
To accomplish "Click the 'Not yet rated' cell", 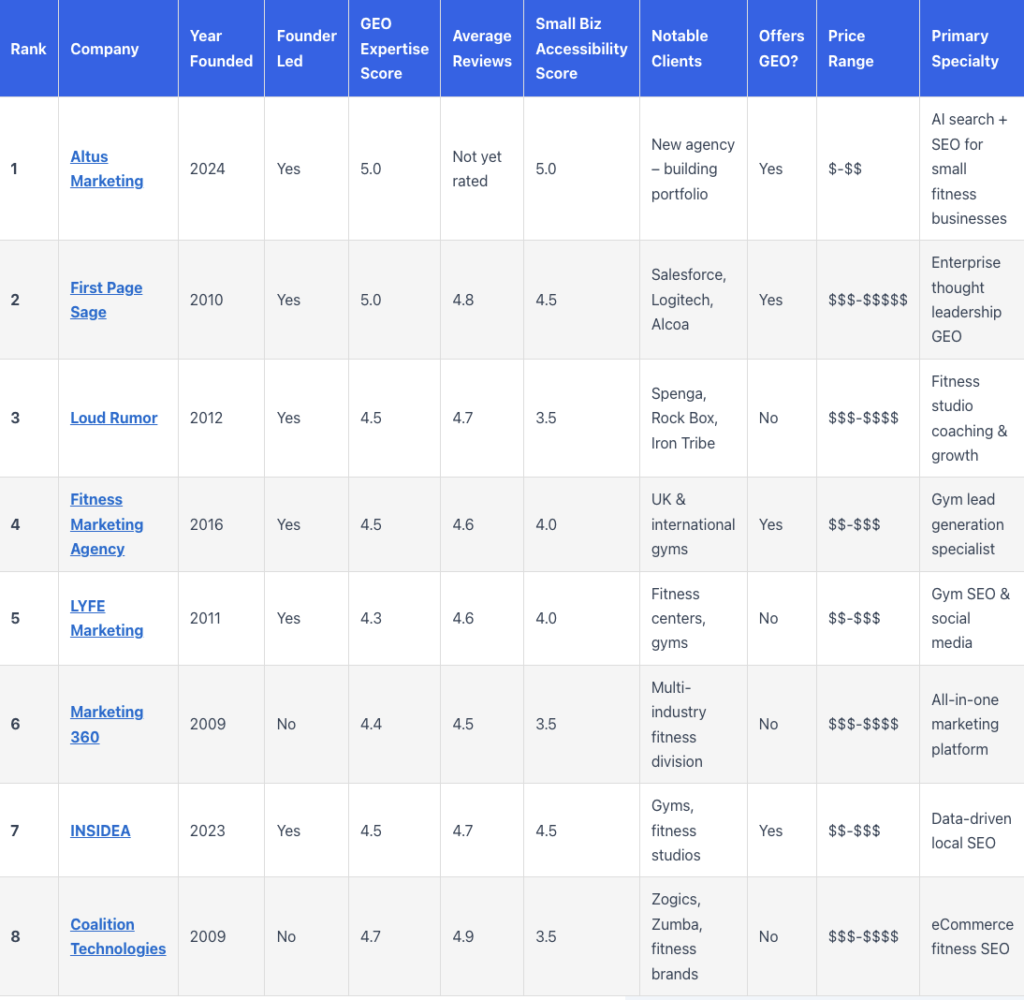I will [x=477, y=169].
